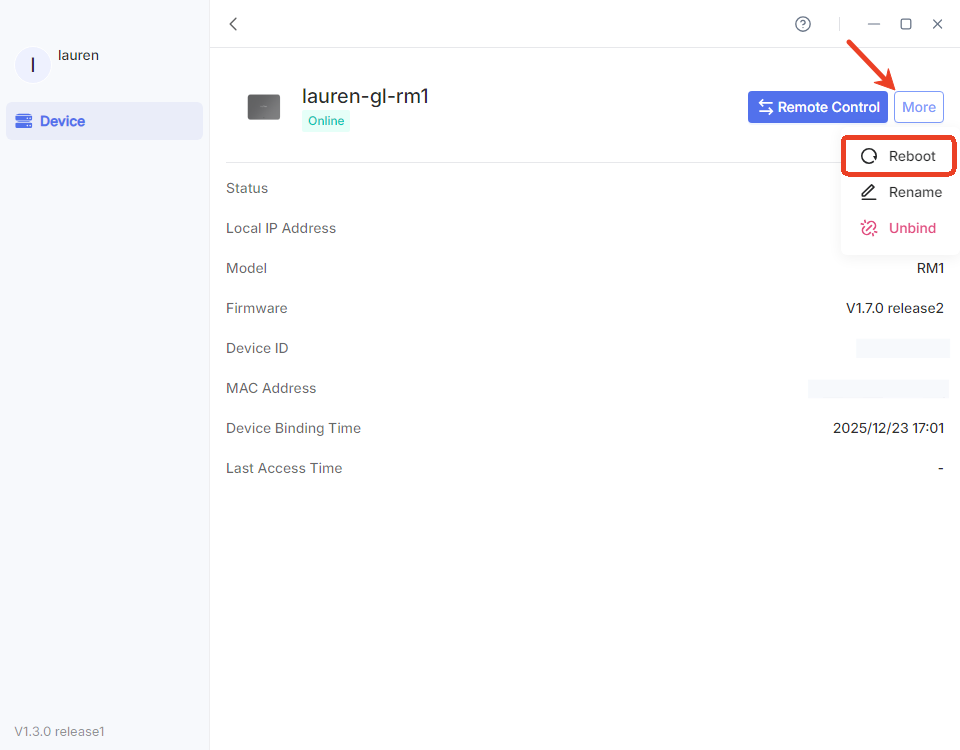Click the RM1 model value
The image size is (960, 750).
coord(930,268)
